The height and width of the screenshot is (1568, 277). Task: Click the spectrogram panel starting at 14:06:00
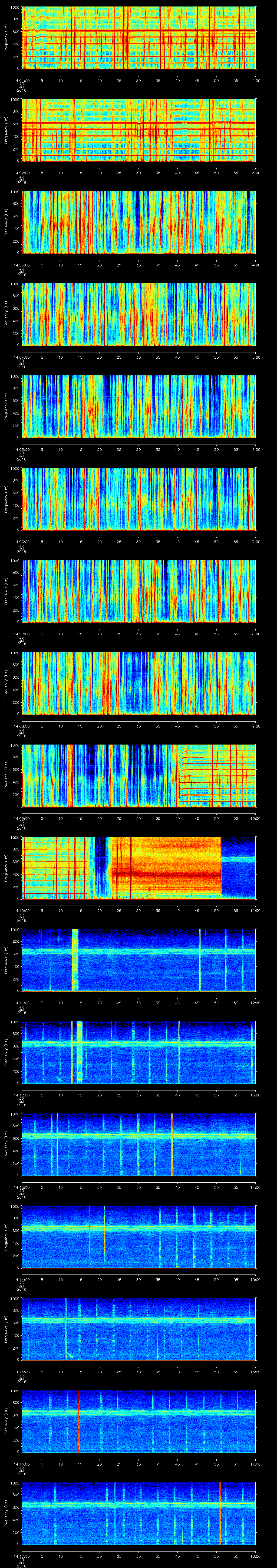point(139,499)
